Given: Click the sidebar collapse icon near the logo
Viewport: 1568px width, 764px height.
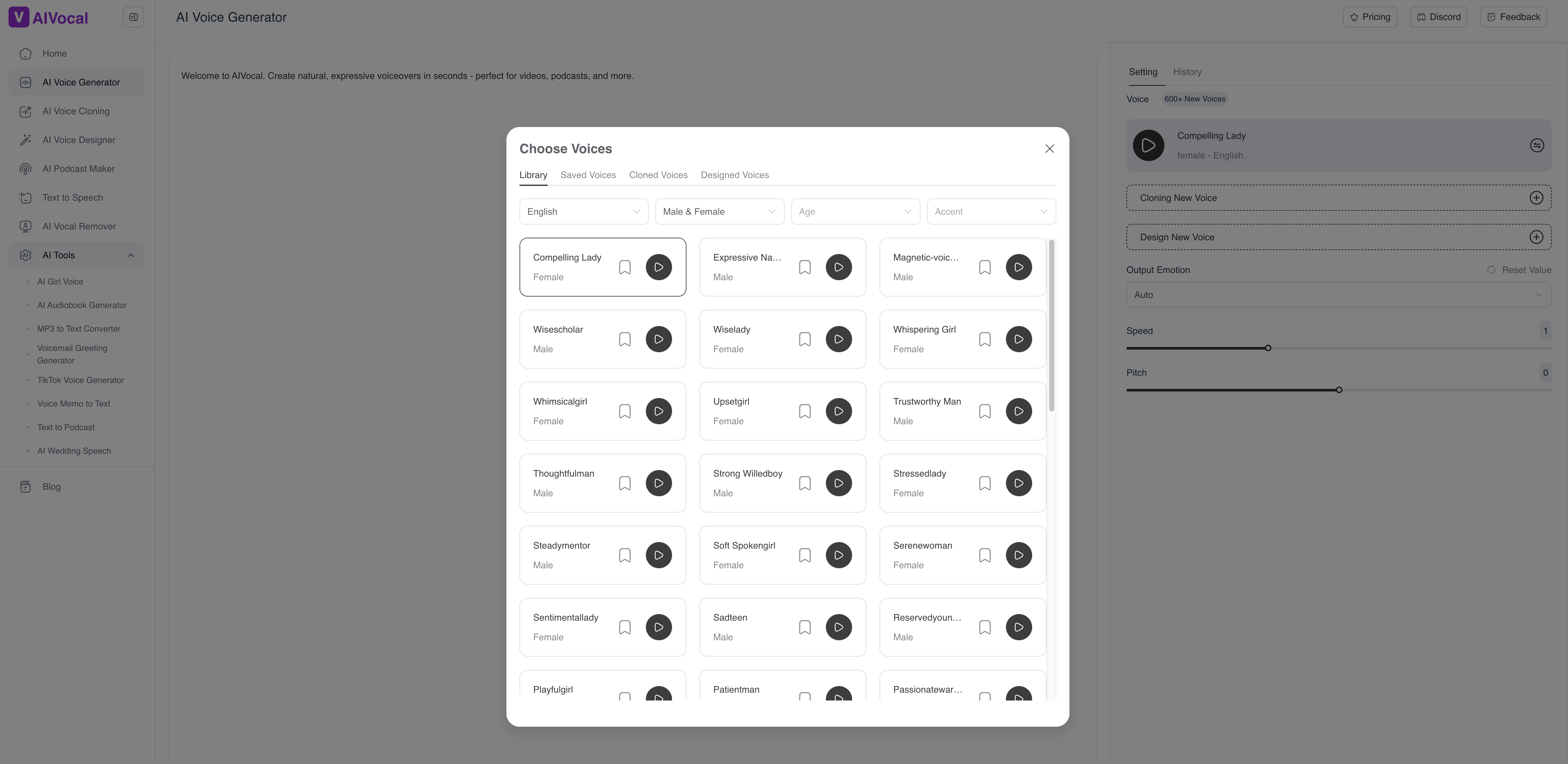Looking at the screenshot, I should point(133,17).
